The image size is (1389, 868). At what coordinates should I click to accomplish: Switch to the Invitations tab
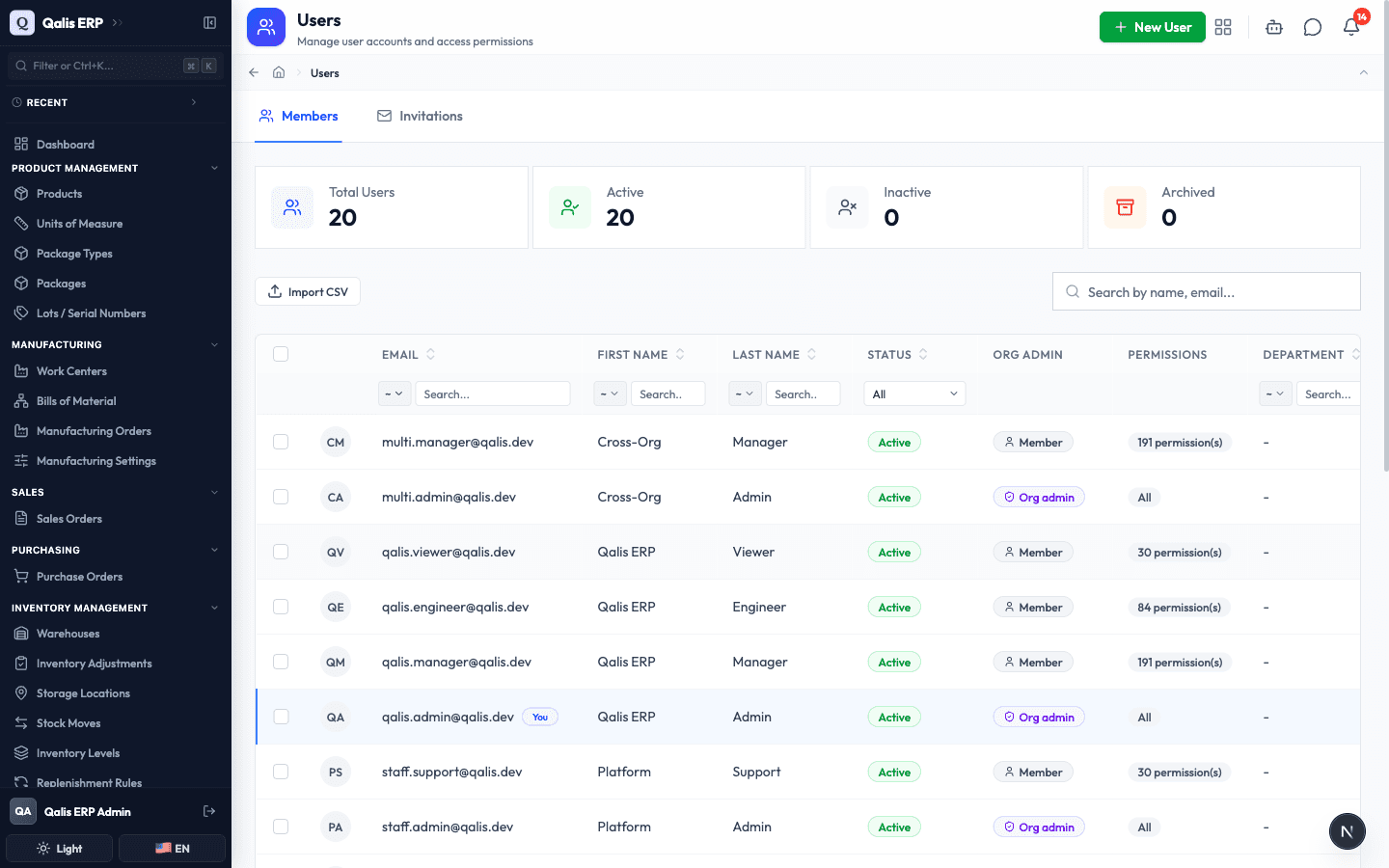[420, 116]
